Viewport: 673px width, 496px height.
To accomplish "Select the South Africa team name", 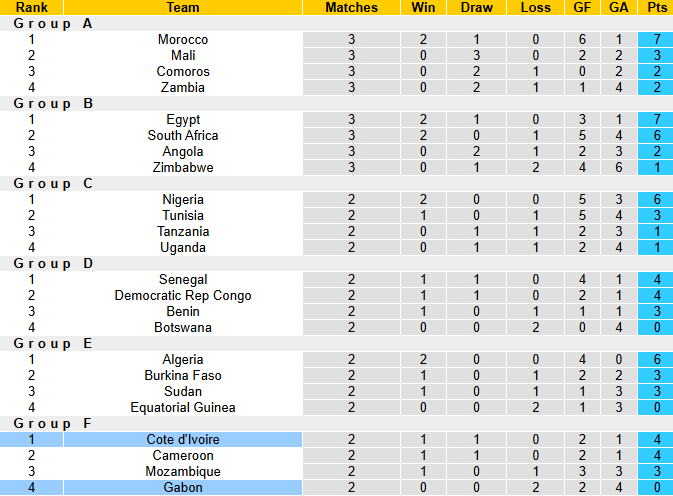I will [183, 136].
